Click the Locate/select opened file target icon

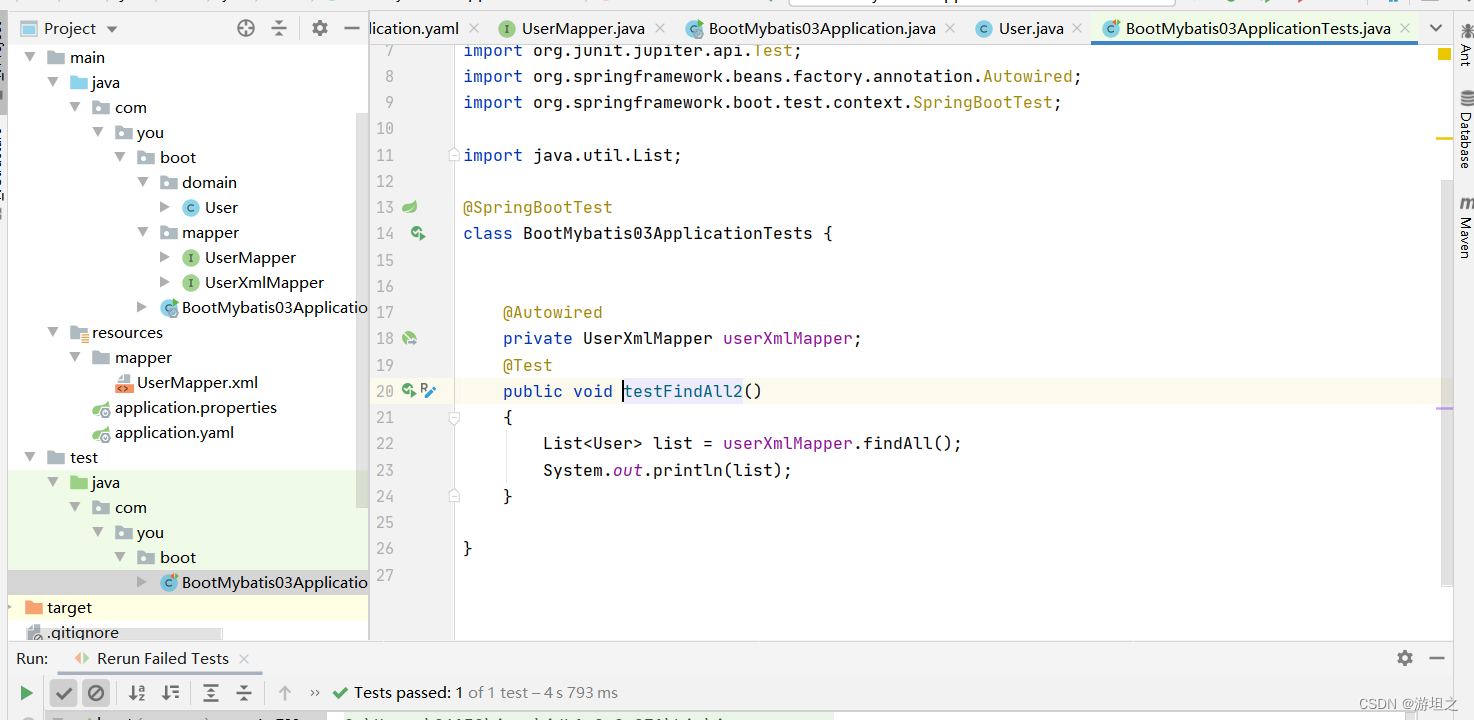246,28
